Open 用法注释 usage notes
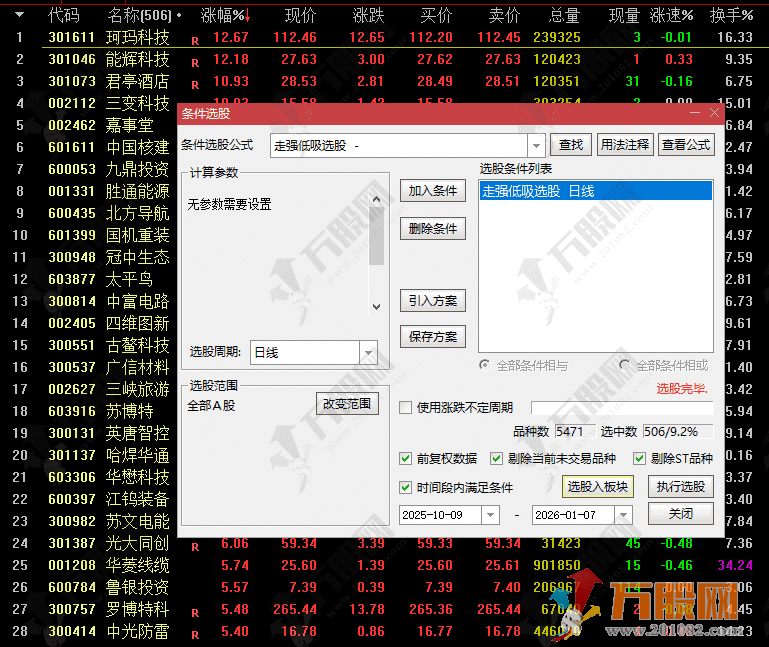Image resolution: width=769 pixels, height=647 pixels. (x=625, y=145)
